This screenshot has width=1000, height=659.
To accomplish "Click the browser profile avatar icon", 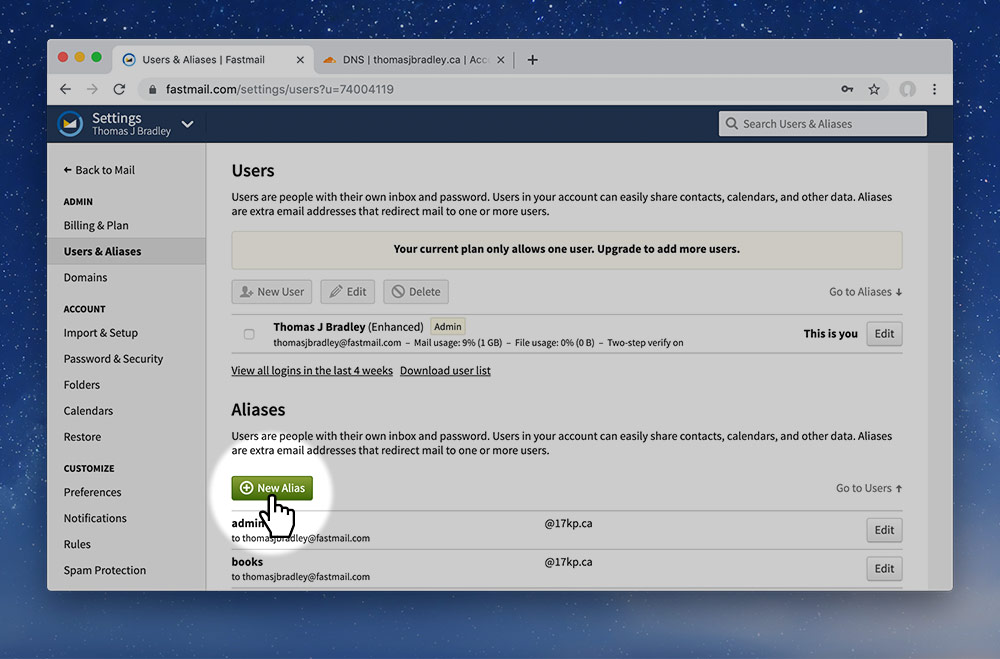I will (907, 89).
